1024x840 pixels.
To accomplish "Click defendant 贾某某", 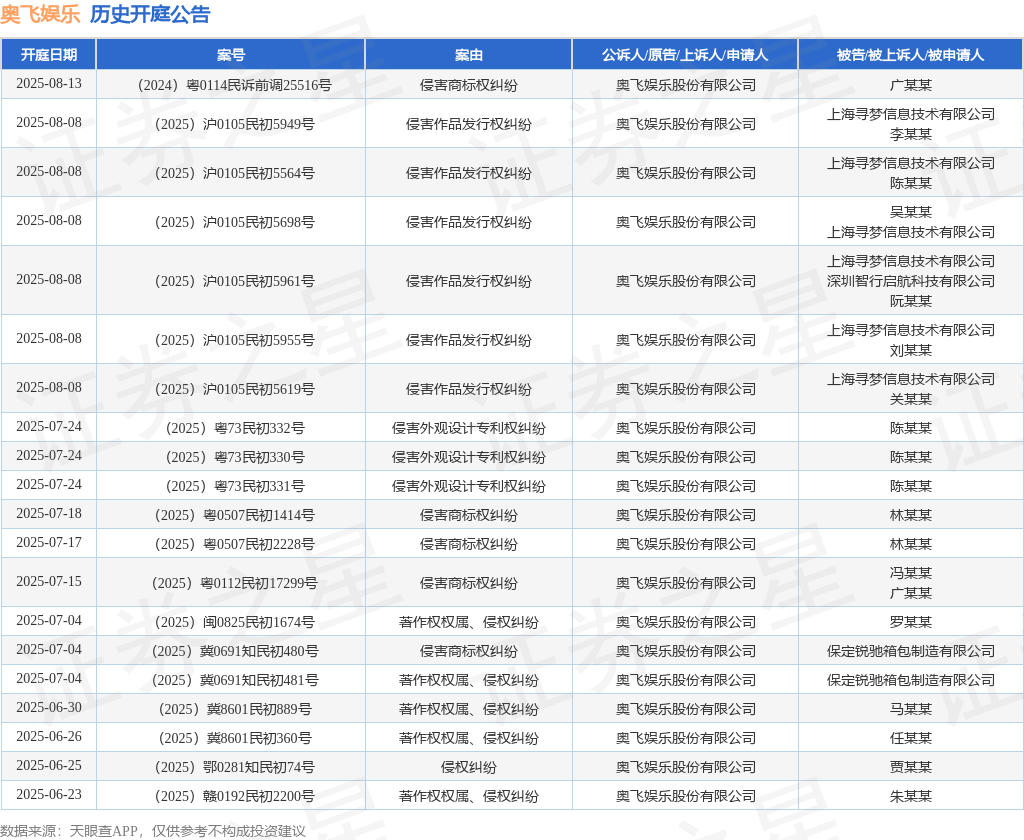I will click(910, 767).
